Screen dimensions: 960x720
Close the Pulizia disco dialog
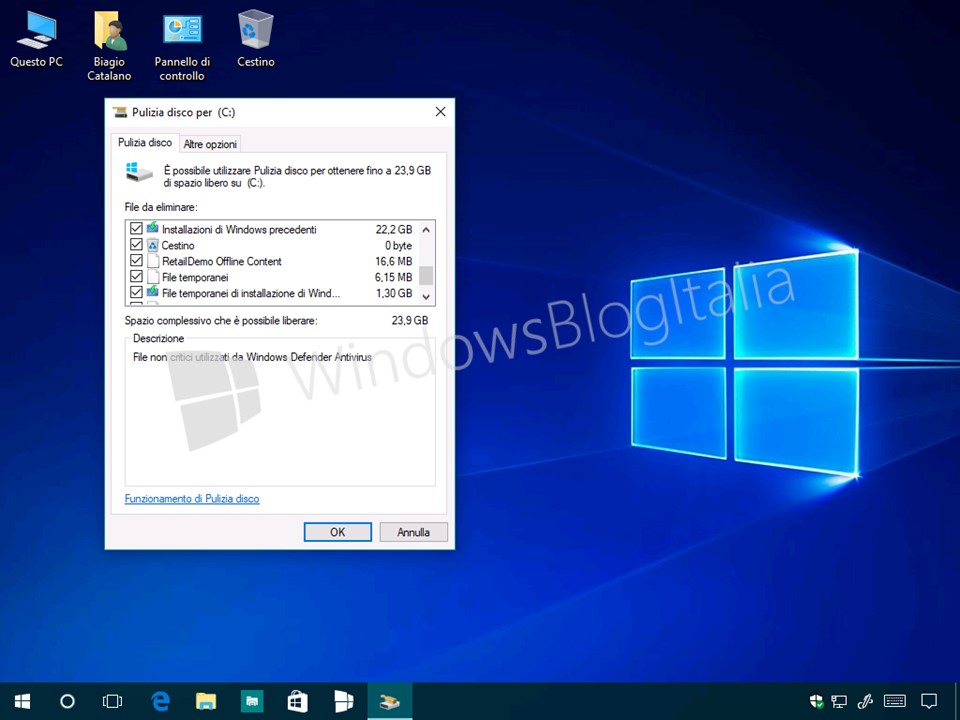point(440,112)
